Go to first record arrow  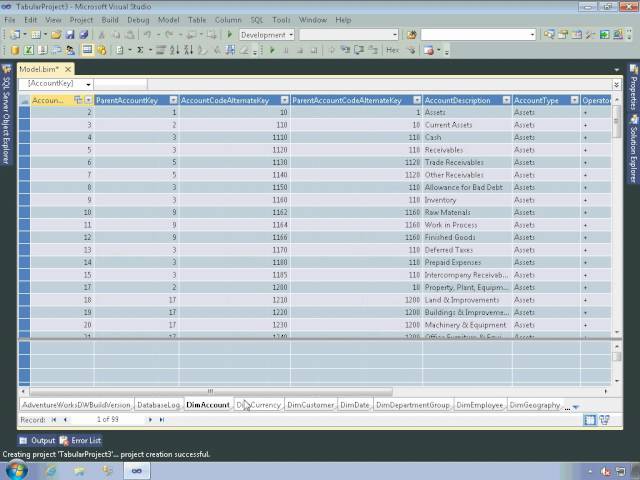coord(53,420)
